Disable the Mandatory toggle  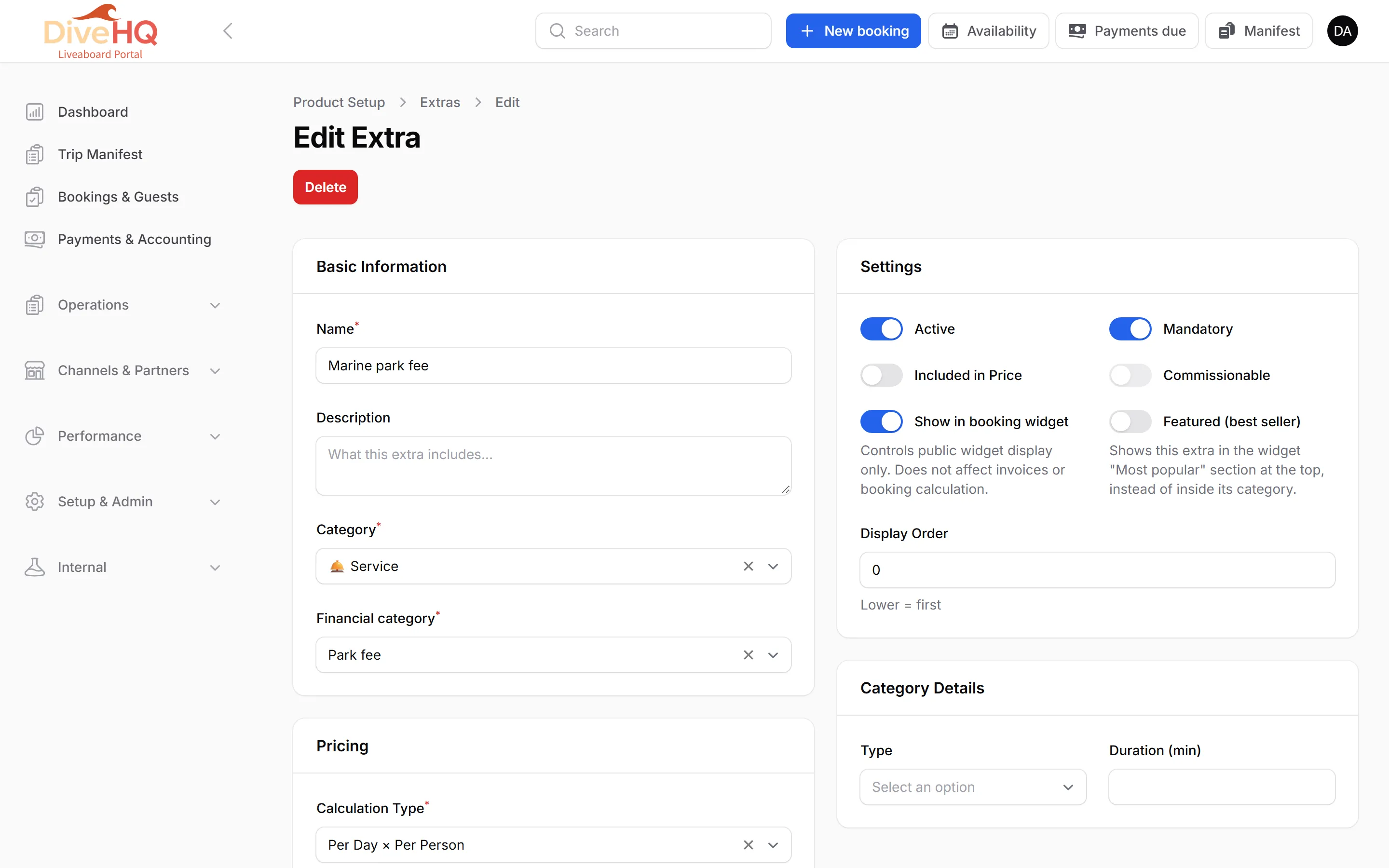pos(1130,329)
